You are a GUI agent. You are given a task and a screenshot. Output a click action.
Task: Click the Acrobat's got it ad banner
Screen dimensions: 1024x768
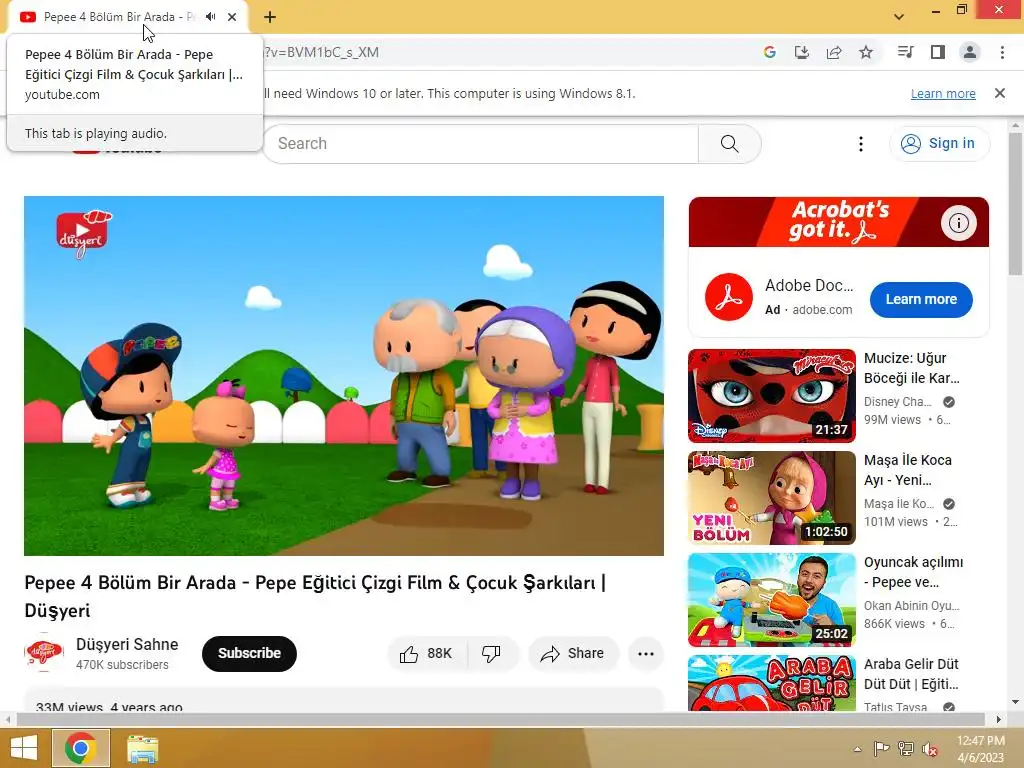click(x=839, y=222)
